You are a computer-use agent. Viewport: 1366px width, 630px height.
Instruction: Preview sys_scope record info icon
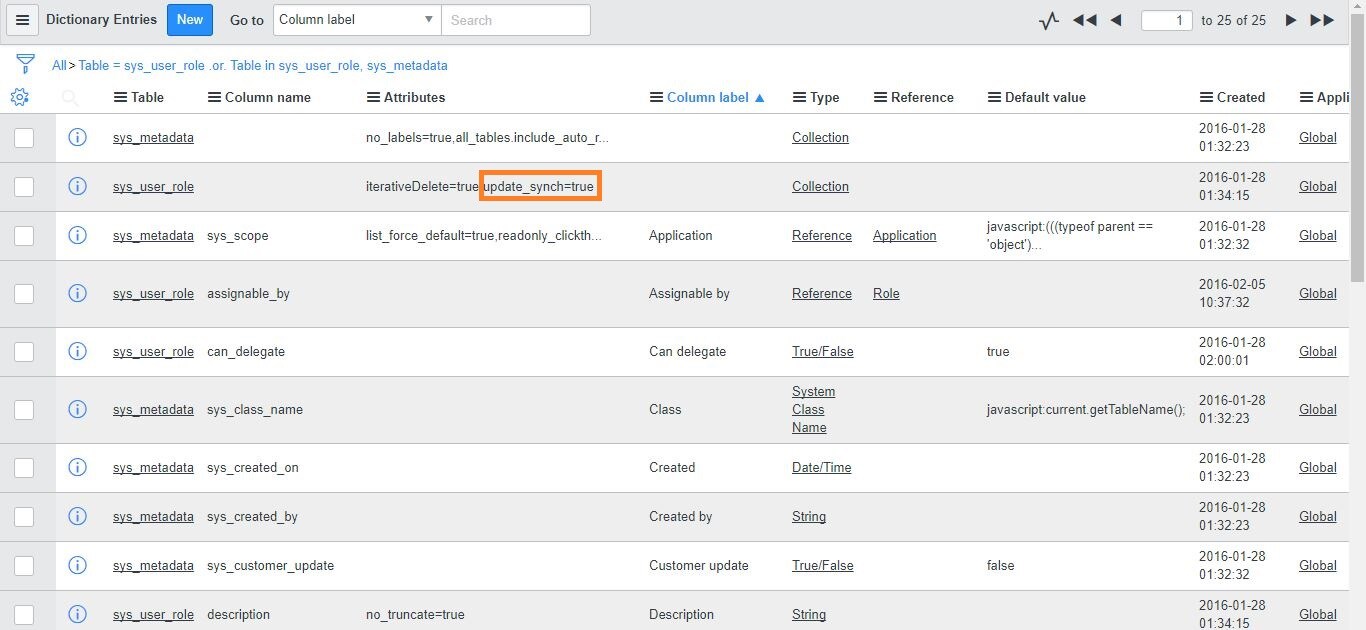point(77,235)
